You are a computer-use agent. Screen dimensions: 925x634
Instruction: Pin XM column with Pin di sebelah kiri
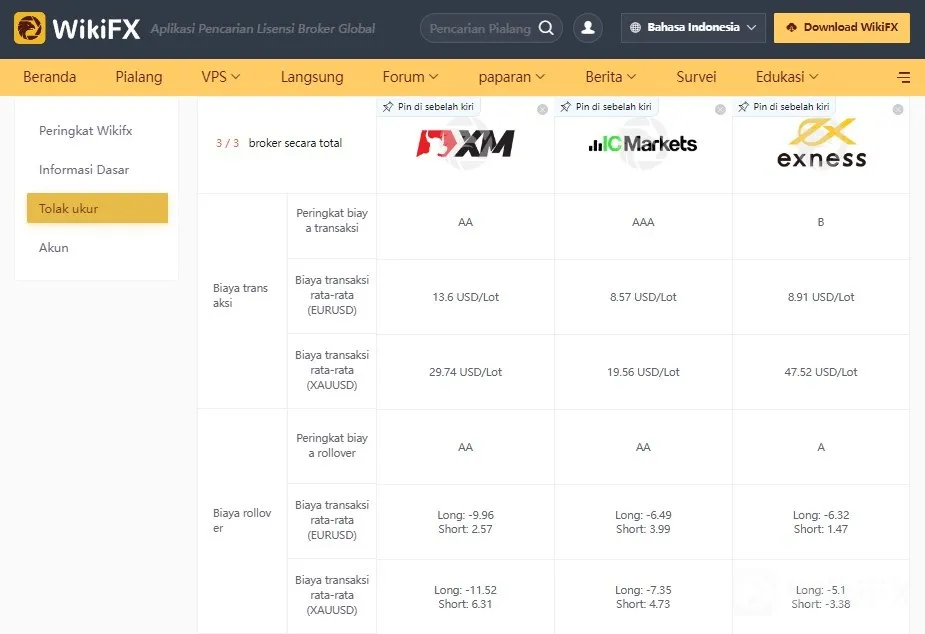click(429, 107)
